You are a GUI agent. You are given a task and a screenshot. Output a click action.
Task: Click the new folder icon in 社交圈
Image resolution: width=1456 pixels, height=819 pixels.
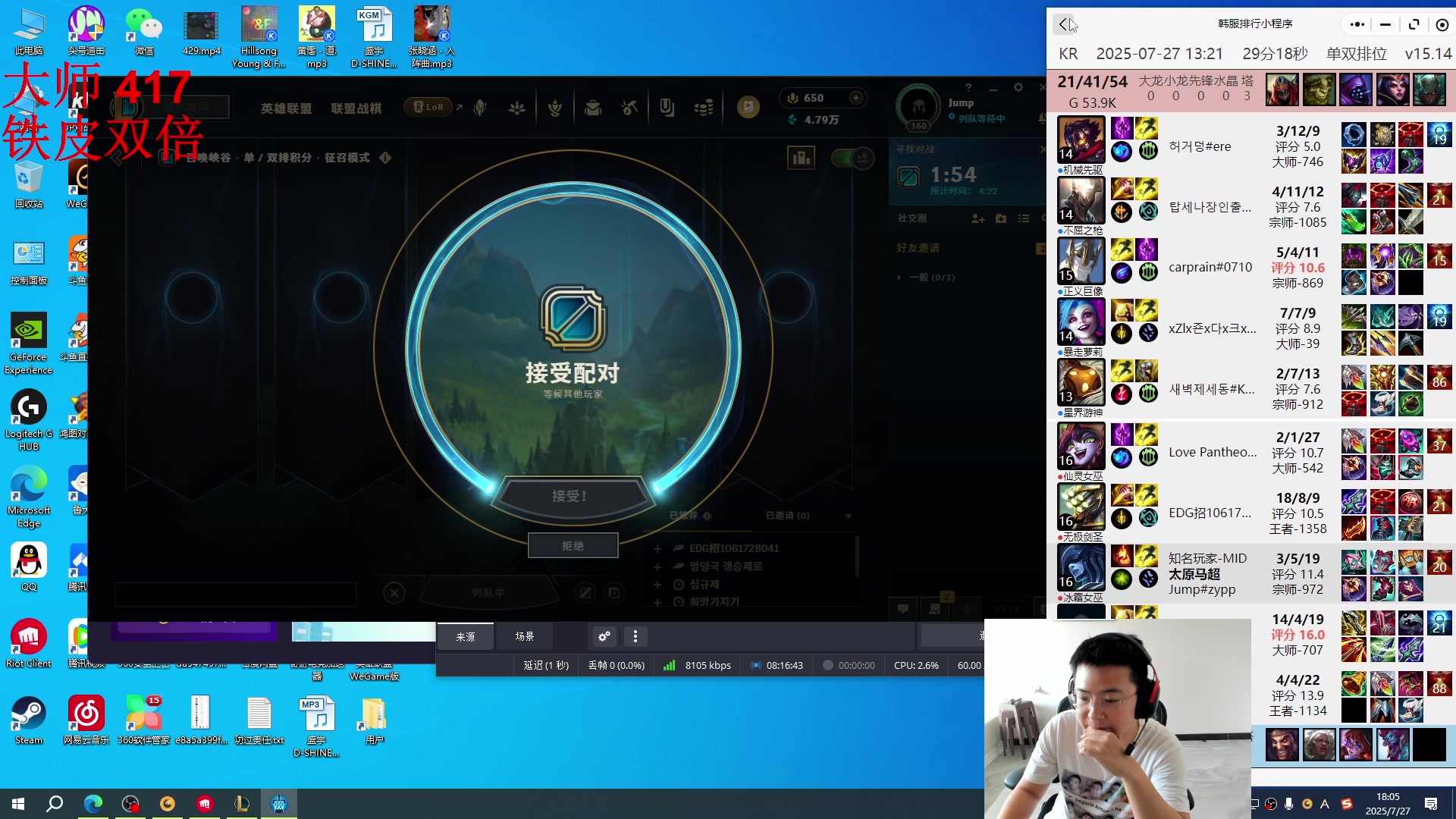(1001, 218)
